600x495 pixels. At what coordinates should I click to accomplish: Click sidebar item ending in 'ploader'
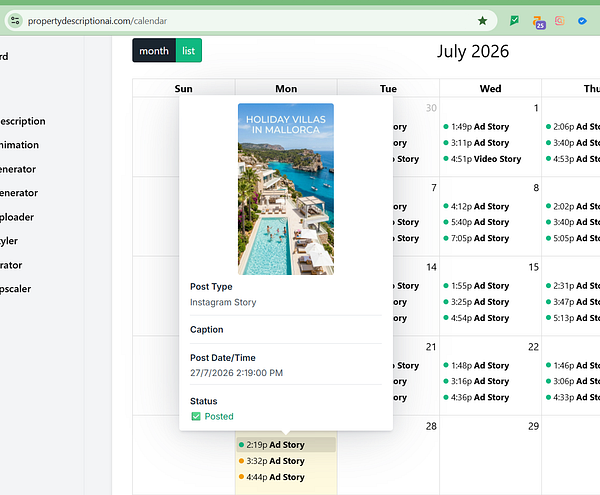[x=17, y=217]
